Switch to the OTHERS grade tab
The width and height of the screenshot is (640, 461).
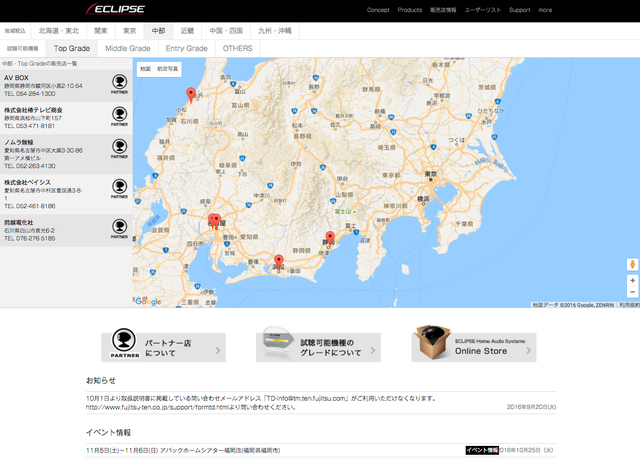click(238, 49)
